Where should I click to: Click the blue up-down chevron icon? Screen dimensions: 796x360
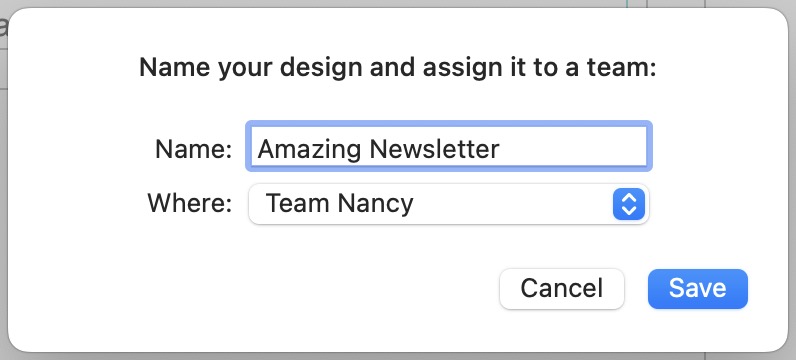pyautogui.click(x=628, y=204)
